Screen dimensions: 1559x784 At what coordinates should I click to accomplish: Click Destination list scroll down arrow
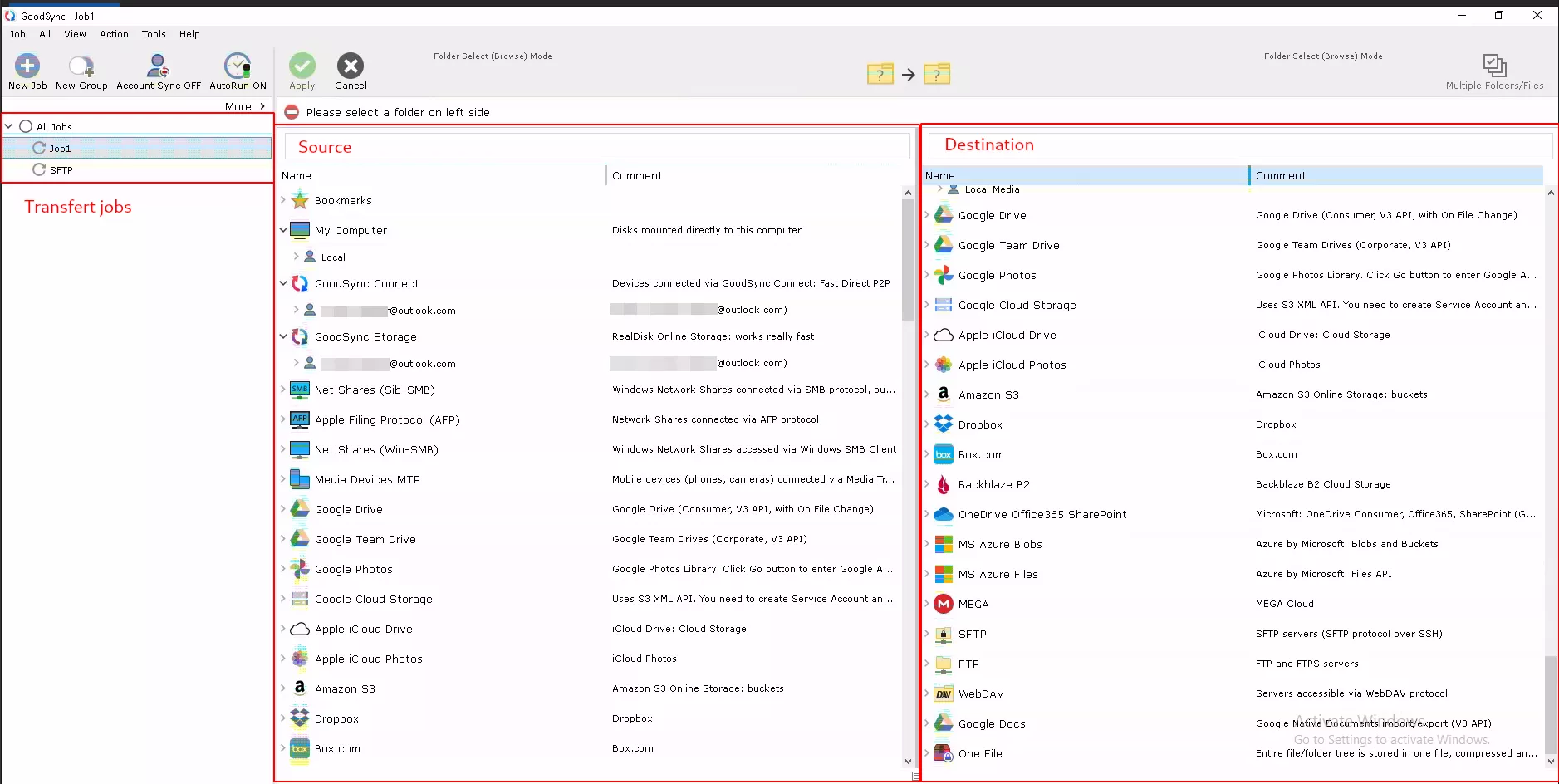(x=1551, y=761)
